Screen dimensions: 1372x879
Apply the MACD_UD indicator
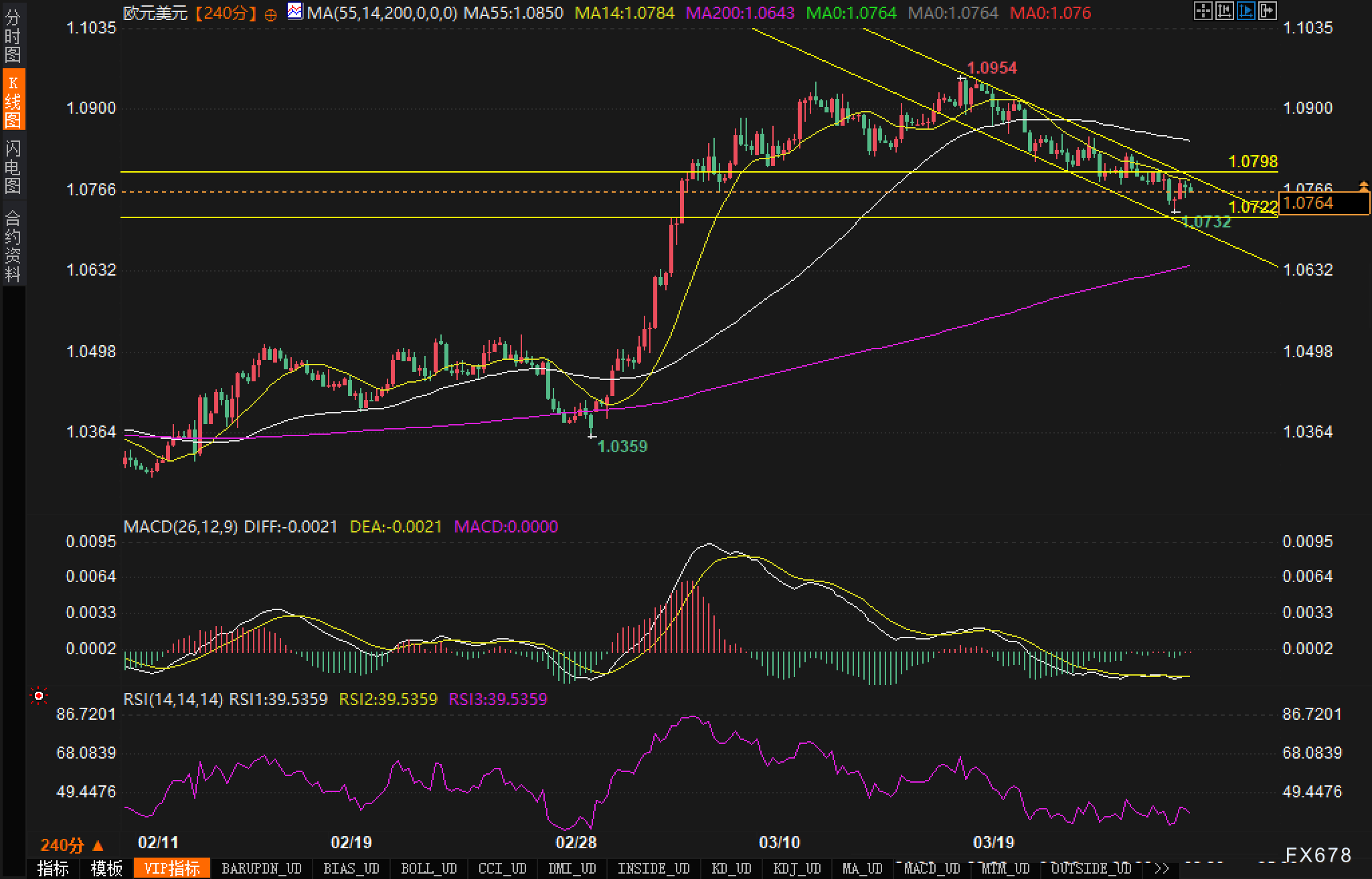(x=932, y=869)
